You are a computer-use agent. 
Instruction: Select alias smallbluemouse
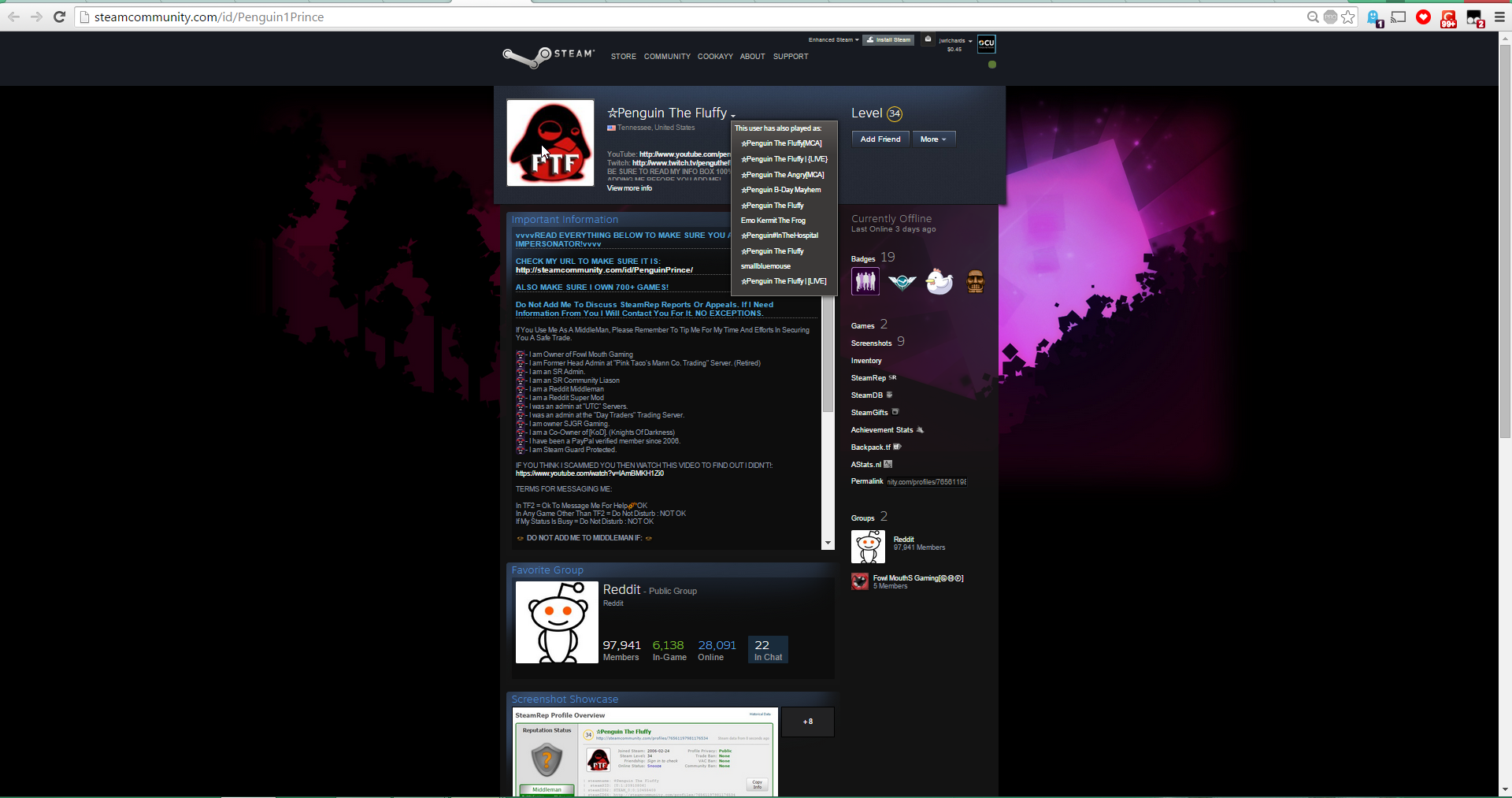point(765,266)
